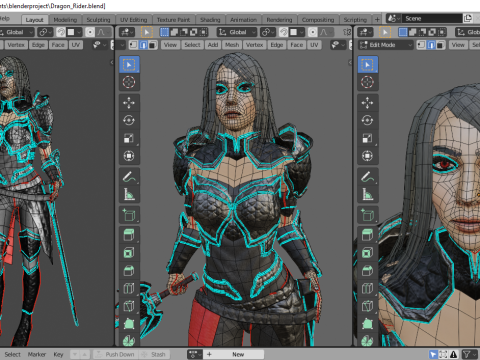The width and height of the screenshot is (480, 360).
Task: Select the Knife tool in middle viewport
Action: point(129,306)
